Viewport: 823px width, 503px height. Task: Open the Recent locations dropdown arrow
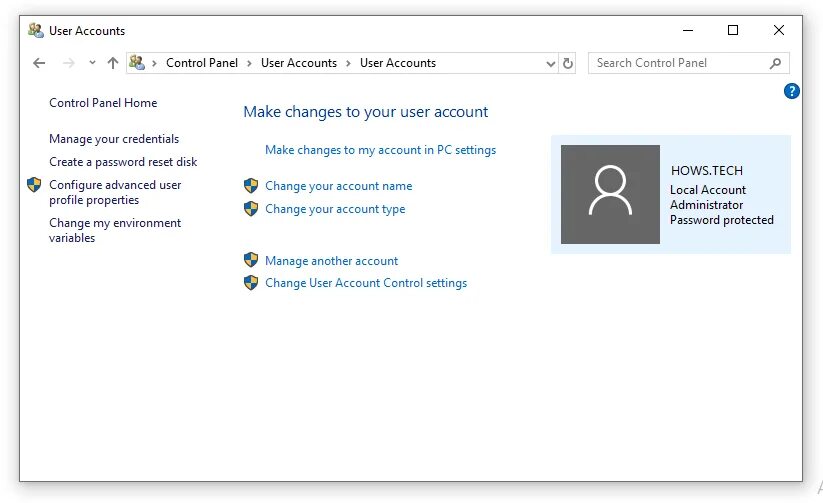pyautogui.click(x=92, y=63)
